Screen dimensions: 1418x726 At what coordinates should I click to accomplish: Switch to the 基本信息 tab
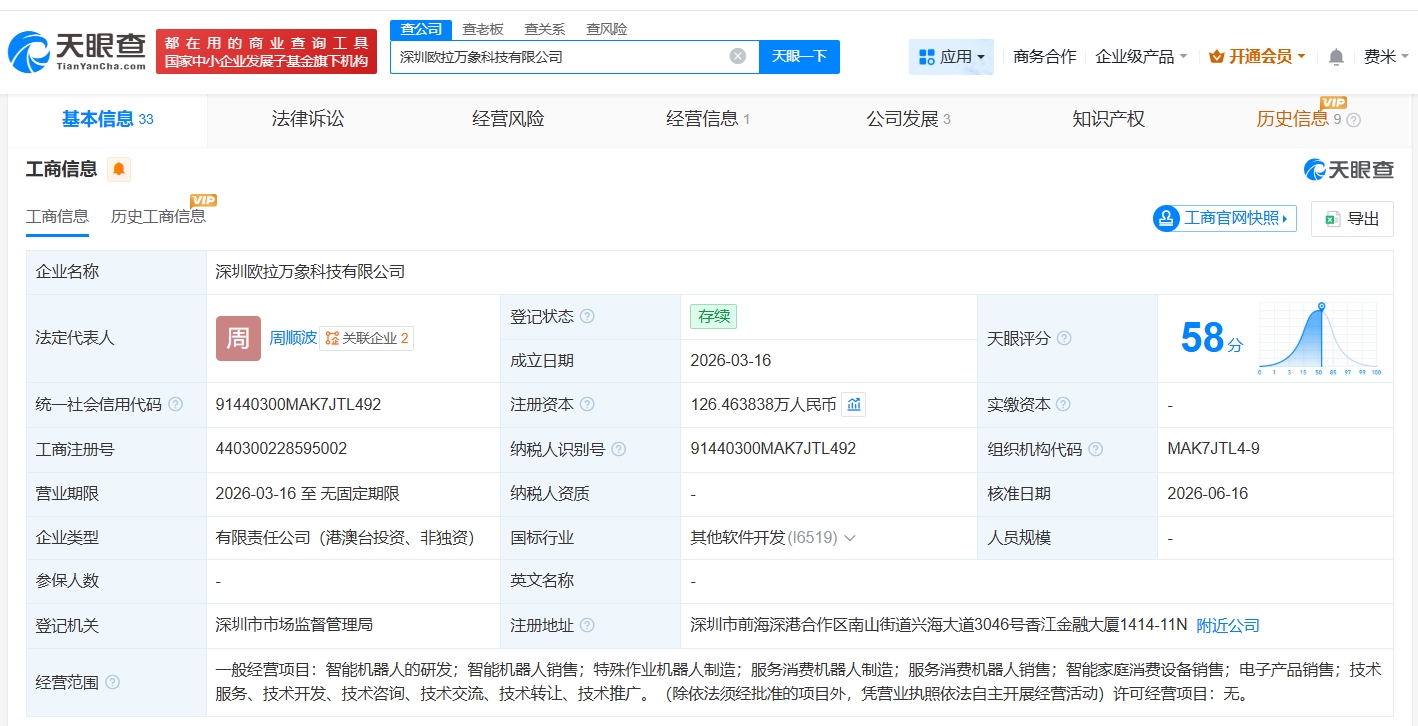(107, 119)
